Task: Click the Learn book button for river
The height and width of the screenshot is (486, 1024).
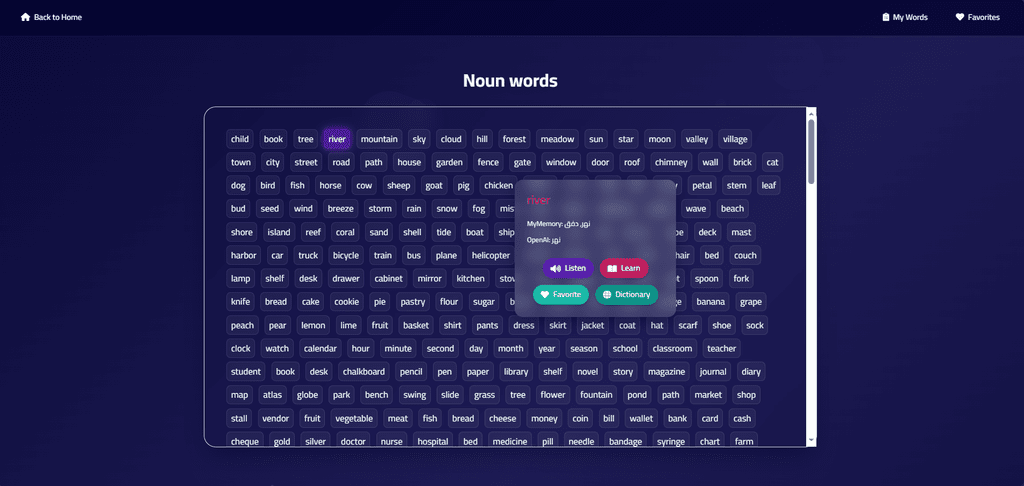Action: tap(624, 268)
